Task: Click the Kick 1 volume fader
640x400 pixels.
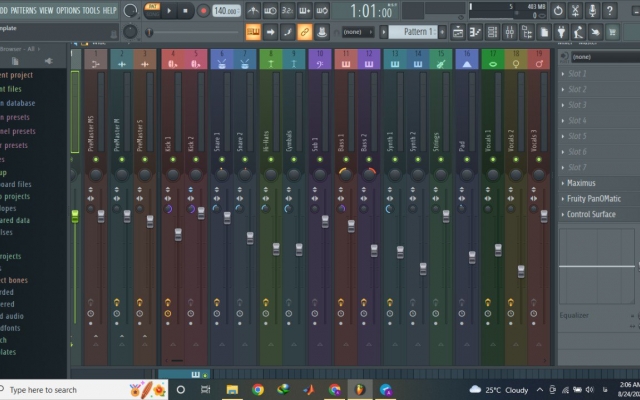Action: 178,234
